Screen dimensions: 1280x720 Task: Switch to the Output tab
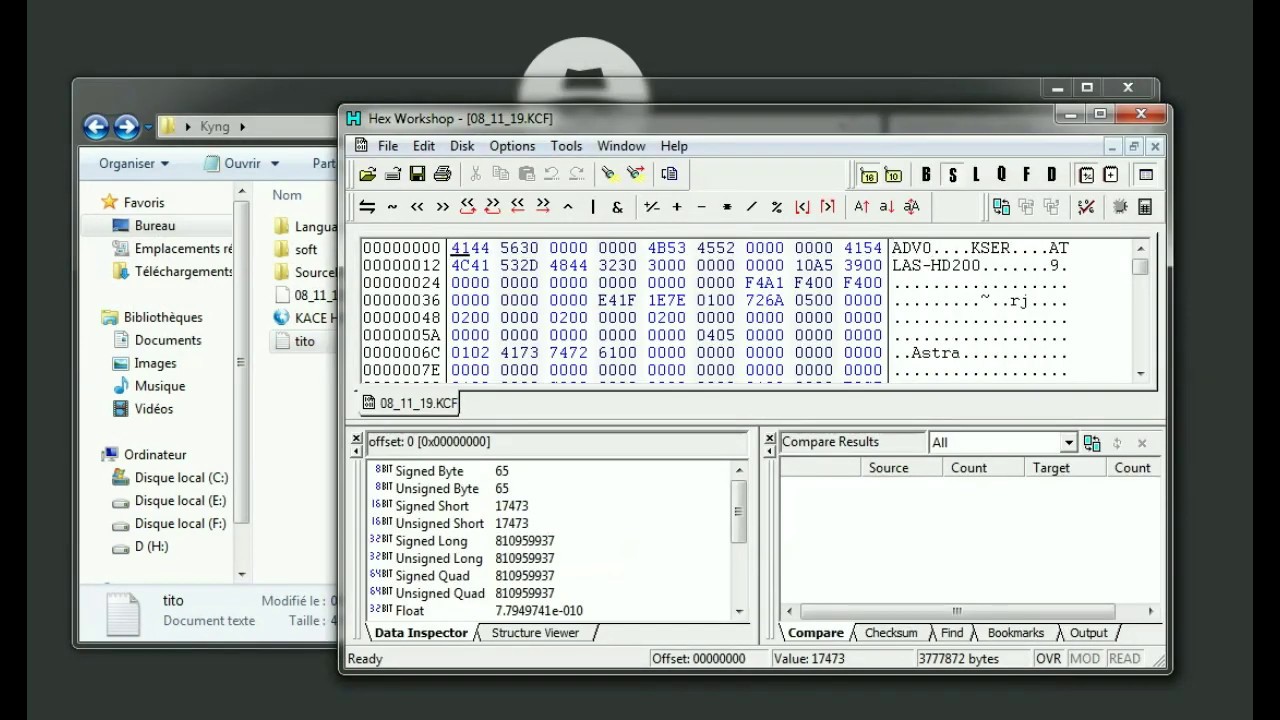tap(1089, 633)
